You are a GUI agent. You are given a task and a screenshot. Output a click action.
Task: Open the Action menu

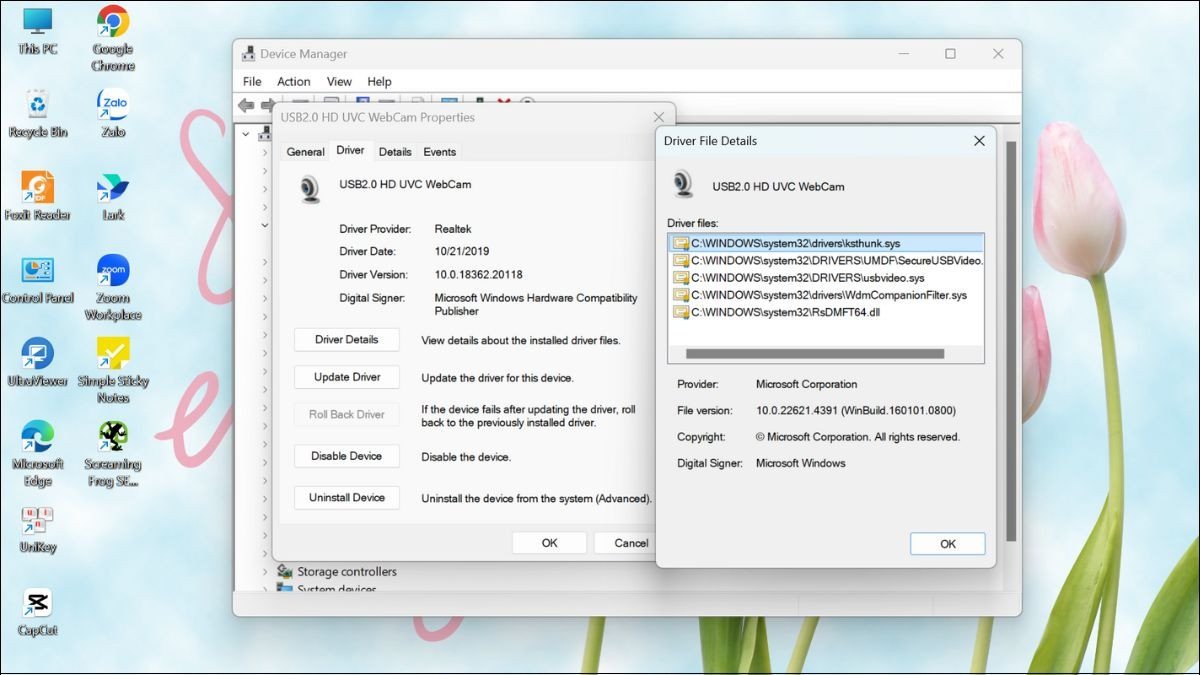point(293,81)
